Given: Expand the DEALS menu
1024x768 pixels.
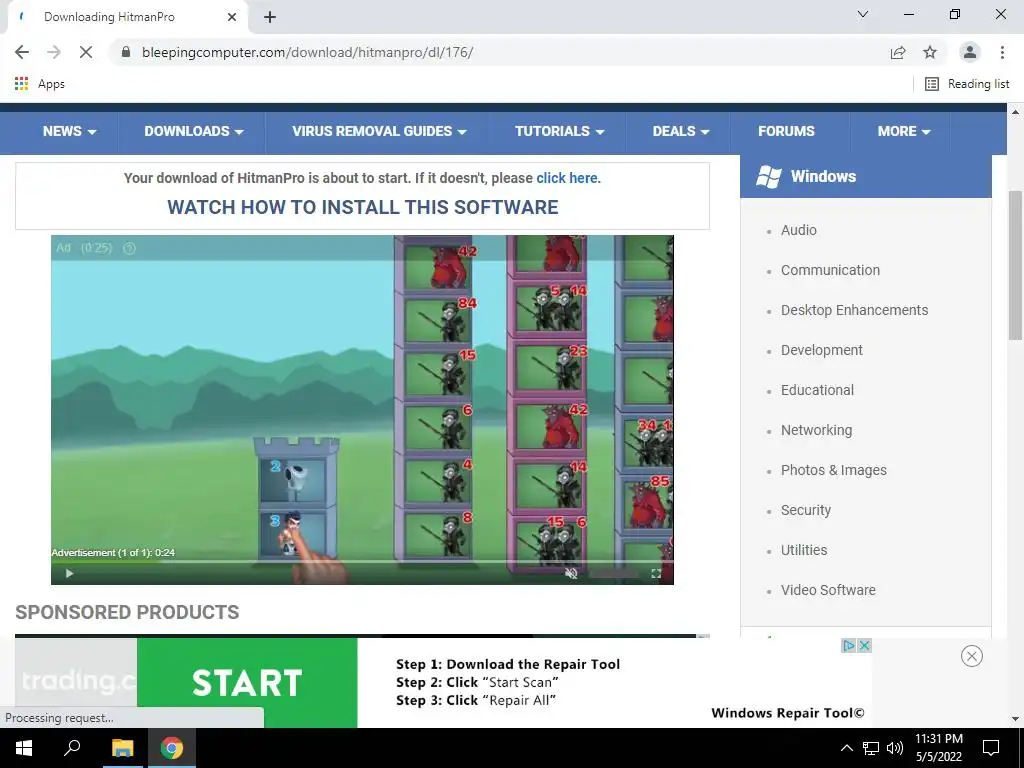Looking at the screenshot, I should 680,131.
